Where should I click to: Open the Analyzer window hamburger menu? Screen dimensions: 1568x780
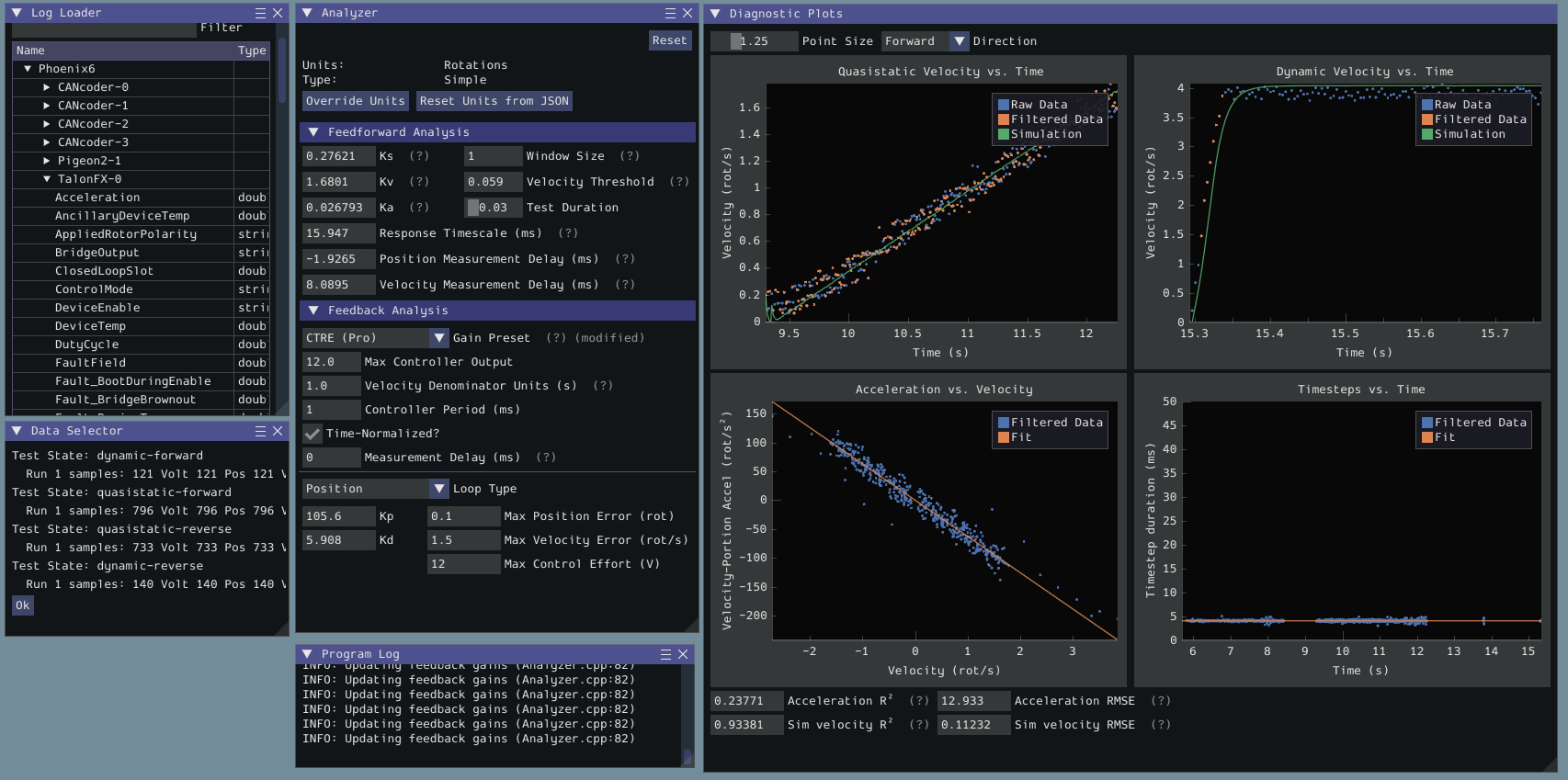tap(671, 13)
